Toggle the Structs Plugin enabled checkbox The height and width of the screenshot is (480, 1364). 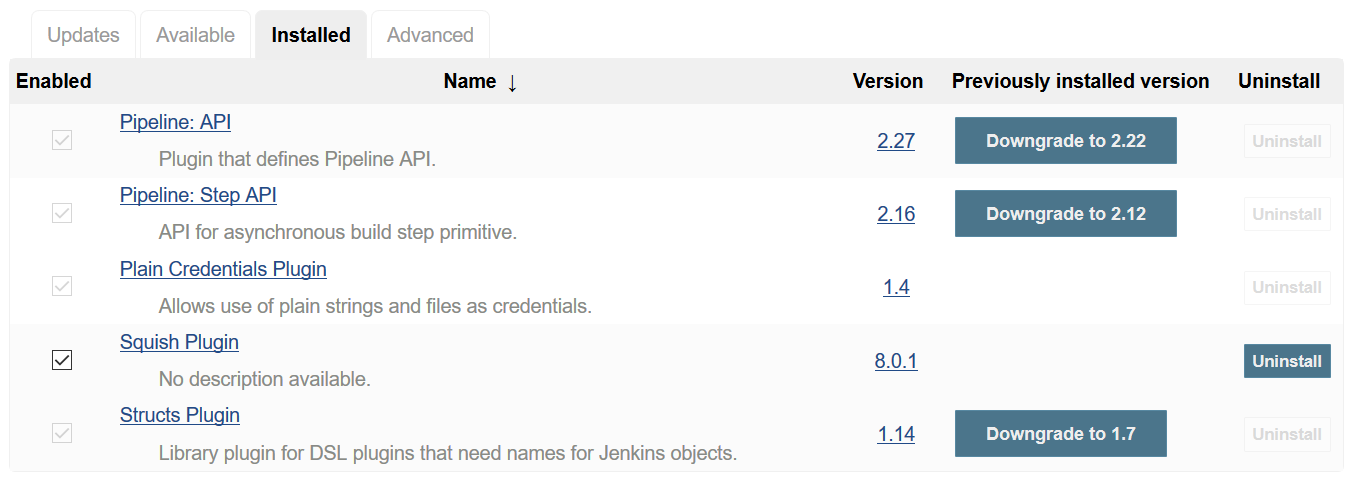coord(62,433)
